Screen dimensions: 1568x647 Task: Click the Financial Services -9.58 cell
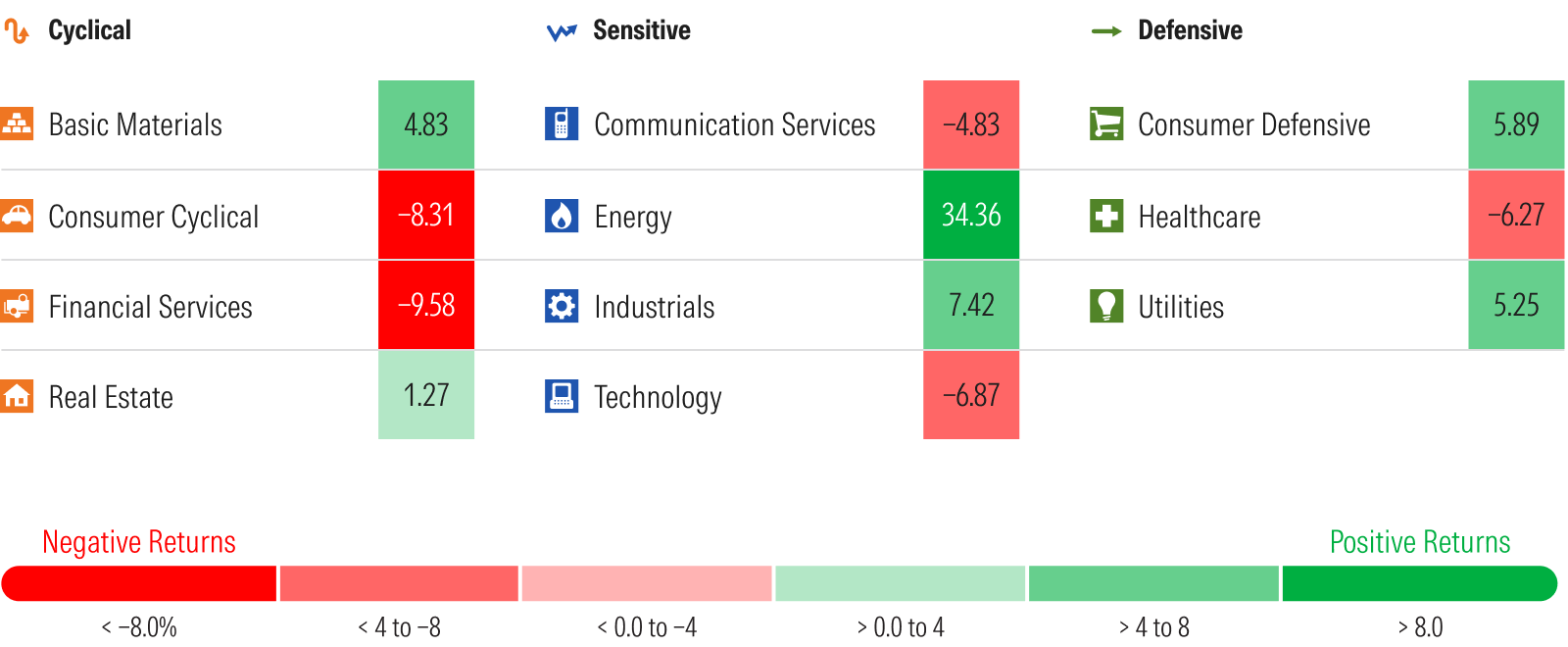(426, 305)
